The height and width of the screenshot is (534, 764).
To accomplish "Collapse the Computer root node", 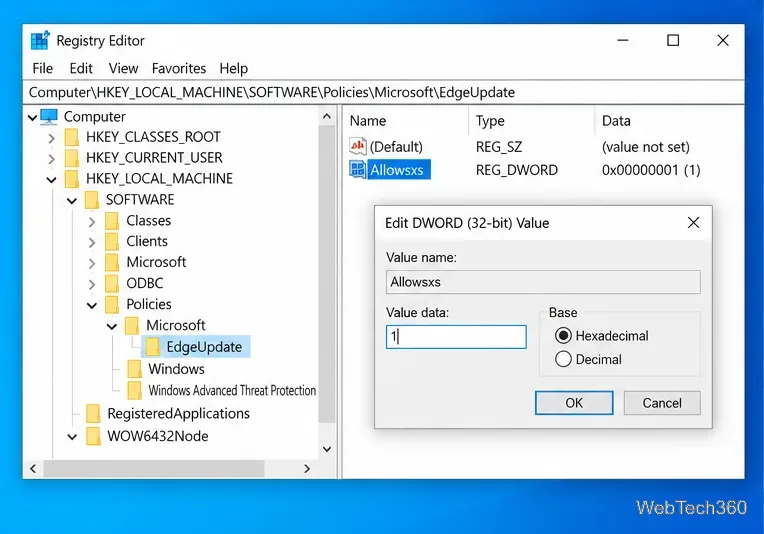I will click(33, 117).
